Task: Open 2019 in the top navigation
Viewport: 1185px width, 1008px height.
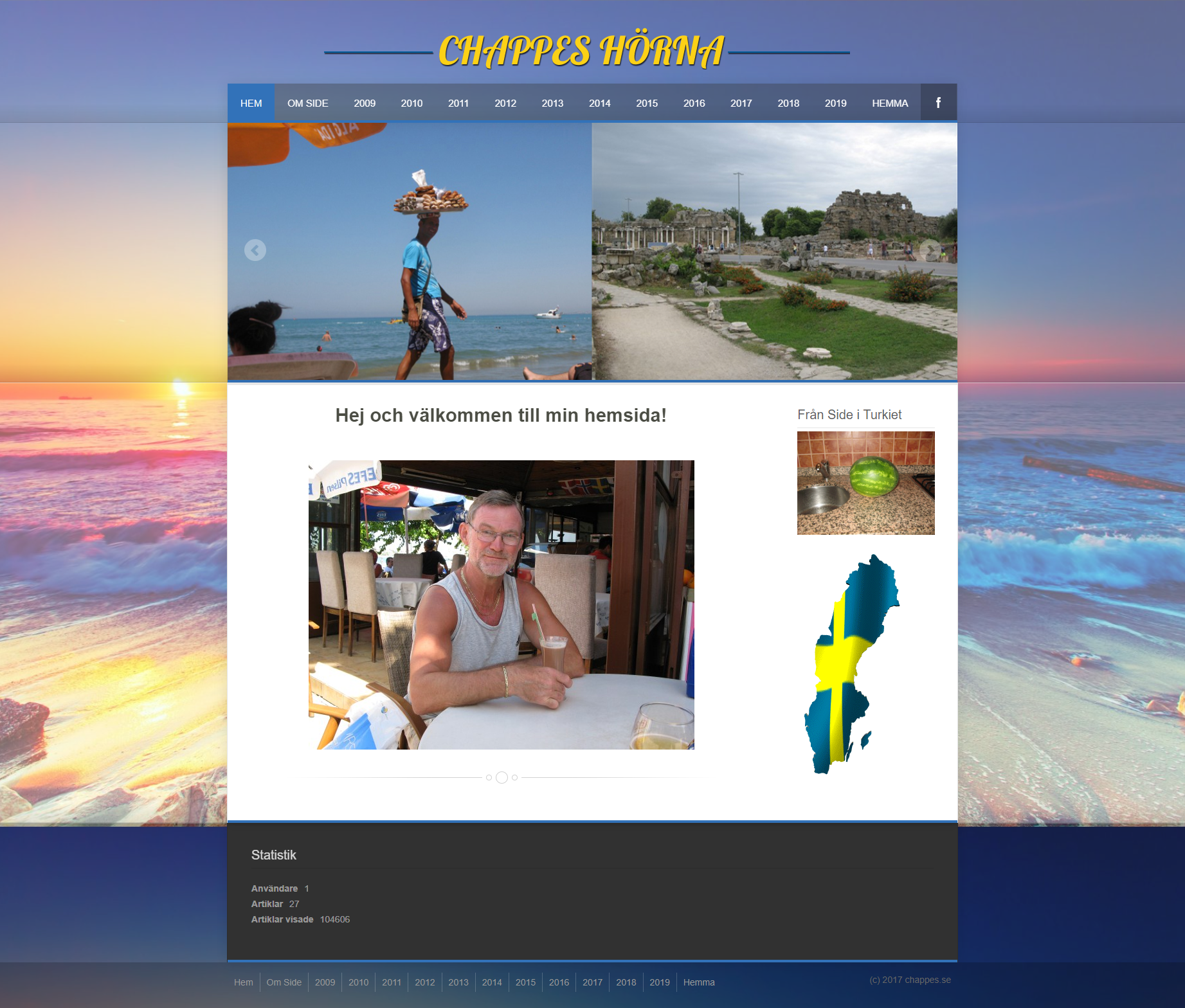Action: 835,102
